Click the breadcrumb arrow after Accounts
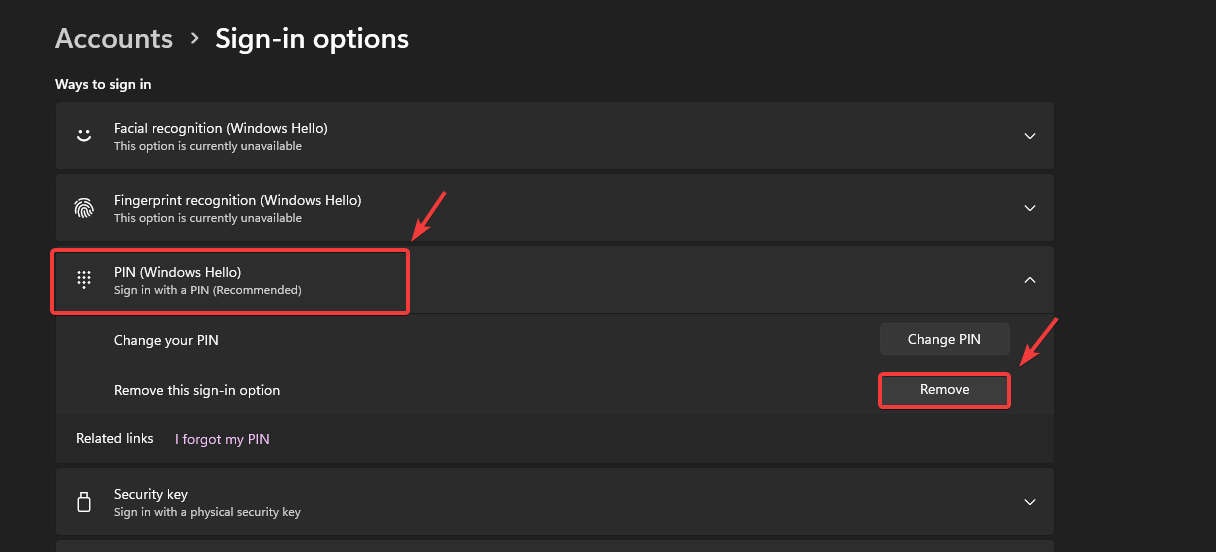 194,39
